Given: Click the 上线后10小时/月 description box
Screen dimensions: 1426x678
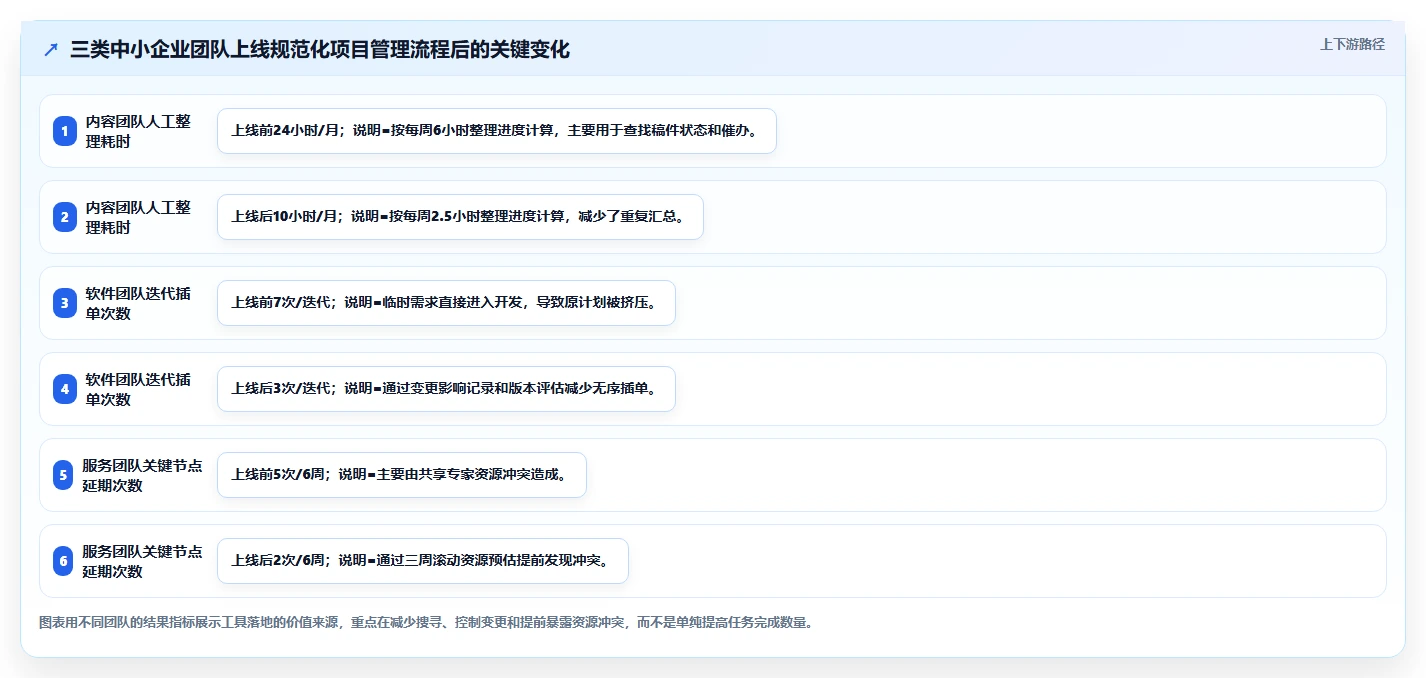Looking at the screenshot, I should (460, 217).
